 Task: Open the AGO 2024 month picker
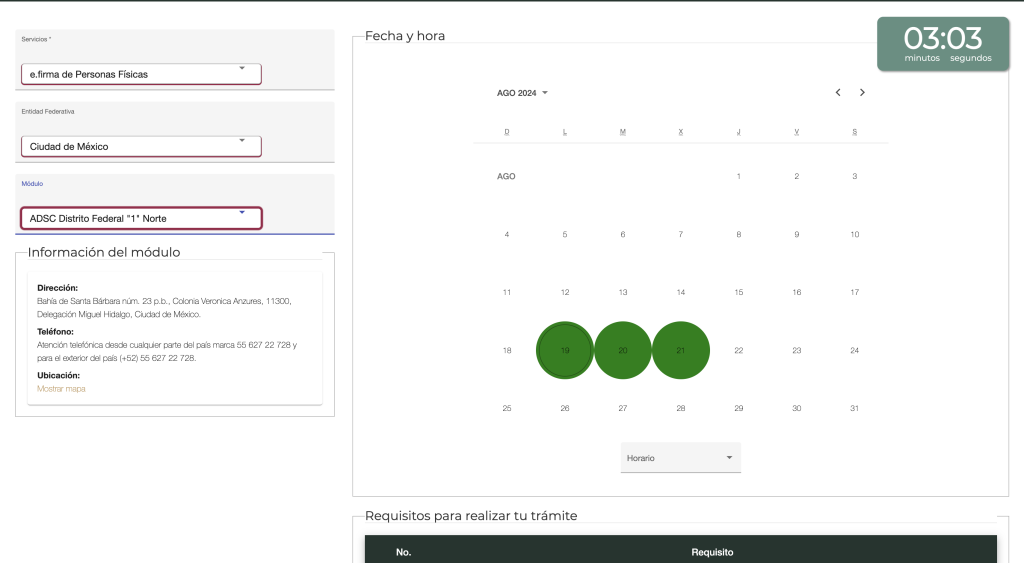pos(522,93)
